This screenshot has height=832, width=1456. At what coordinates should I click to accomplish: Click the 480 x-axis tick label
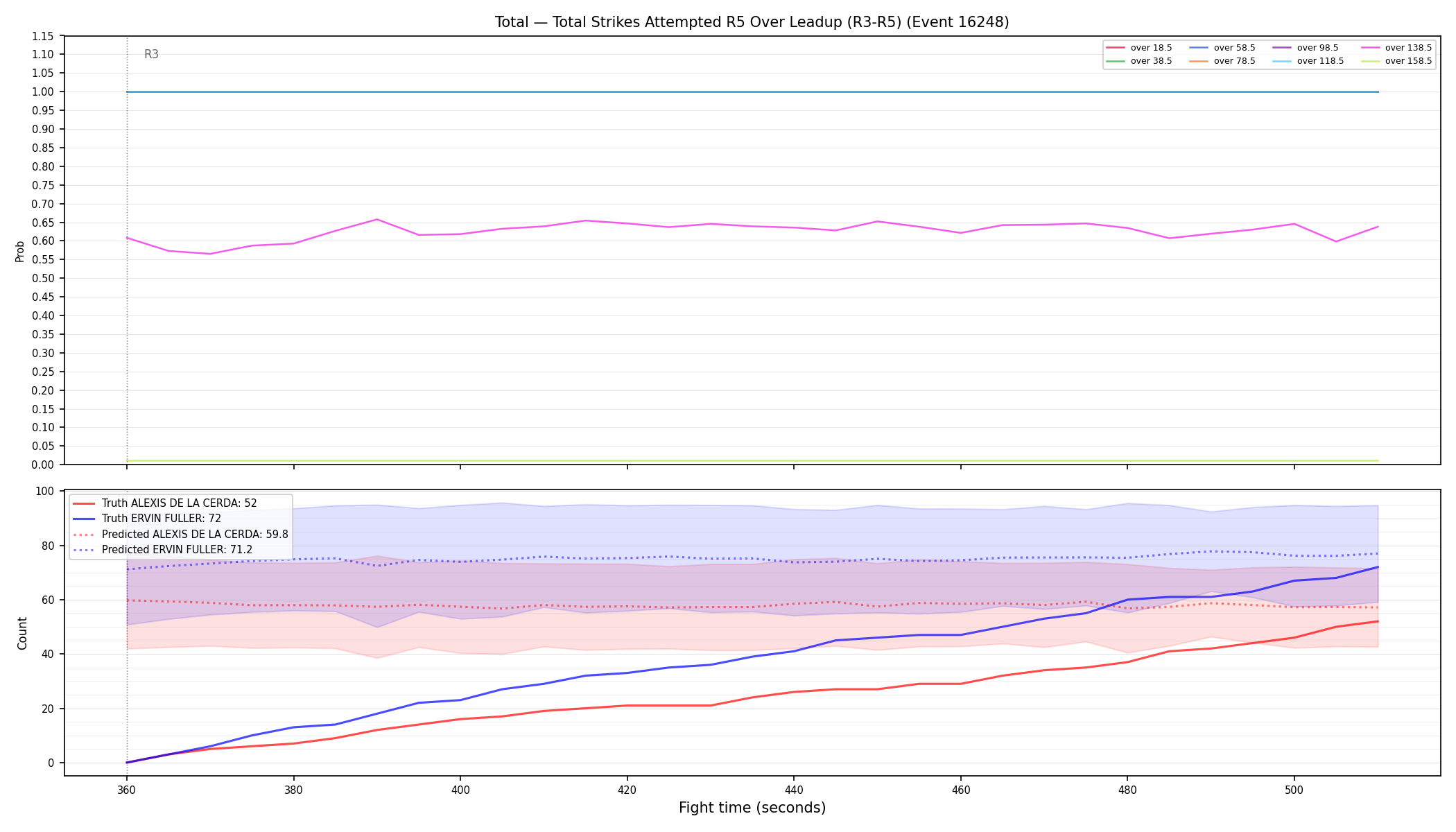click(1127, 790)
